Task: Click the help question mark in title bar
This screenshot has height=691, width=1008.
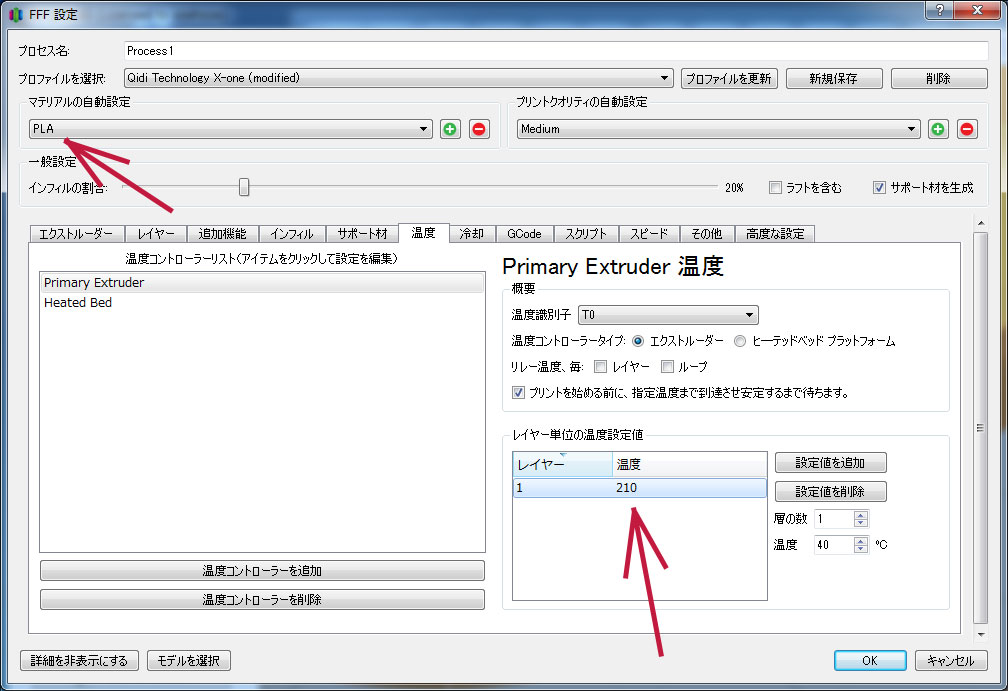Action: coord(940,11)
